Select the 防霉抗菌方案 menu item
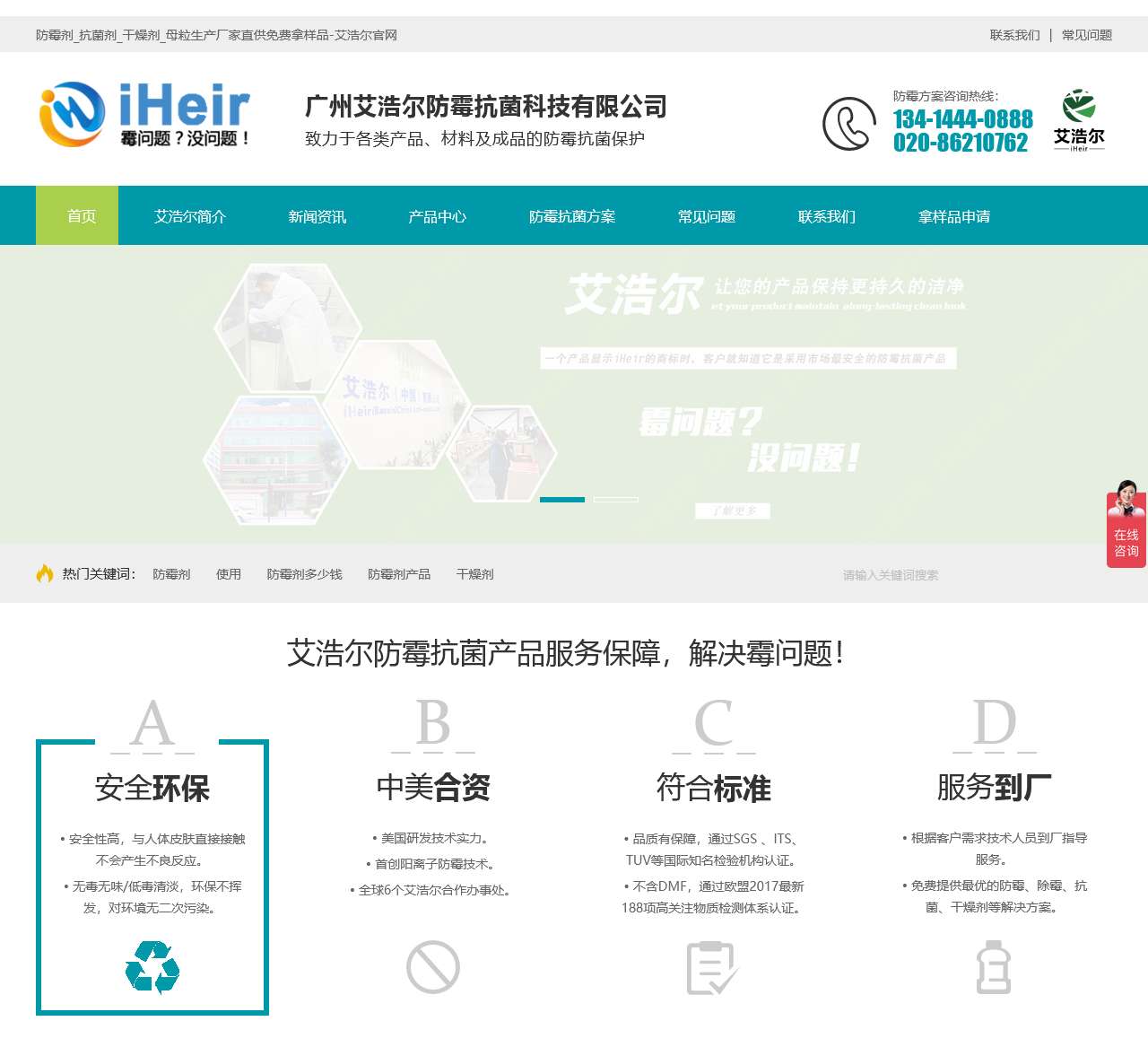Screen dimensions: 1148x1047 (x=572, y=216)
